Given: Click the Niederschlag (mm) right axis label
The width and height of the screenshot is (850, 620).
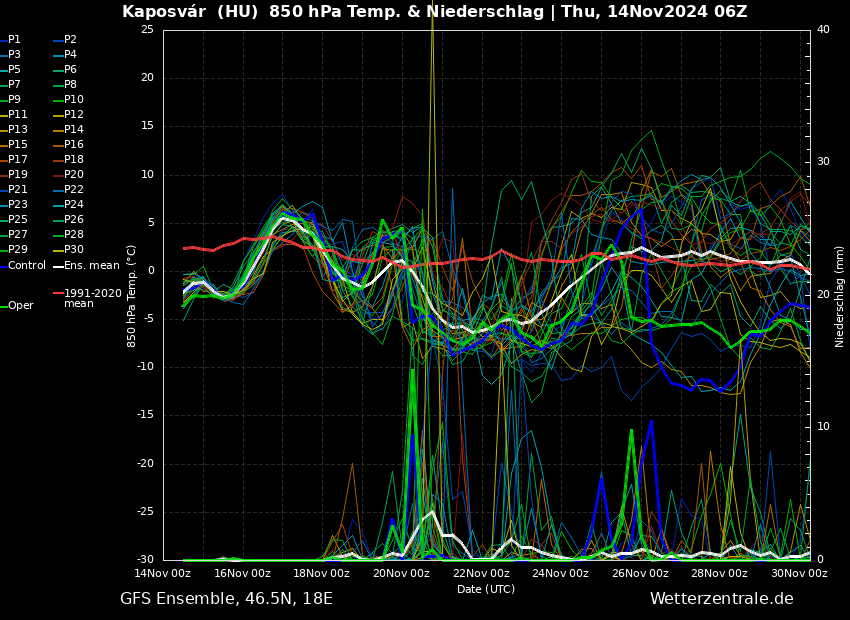Looking at the screenshot, I should click(840, 295).
